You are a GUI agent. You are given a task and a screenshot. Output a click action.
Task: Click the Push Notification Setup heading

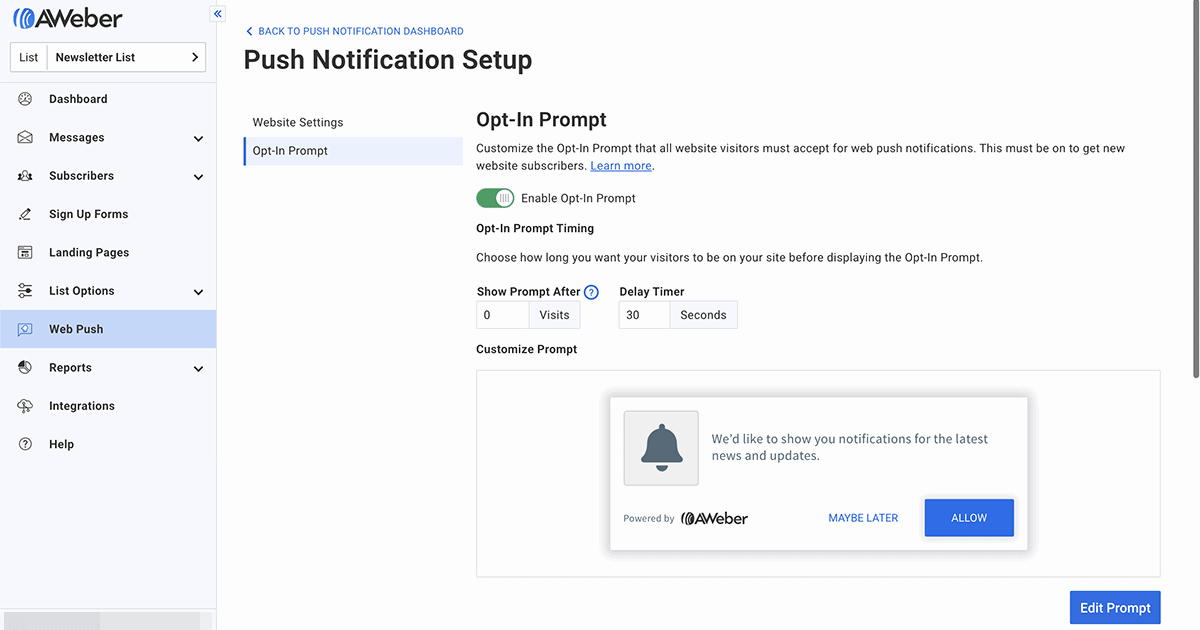click(388, 60)
